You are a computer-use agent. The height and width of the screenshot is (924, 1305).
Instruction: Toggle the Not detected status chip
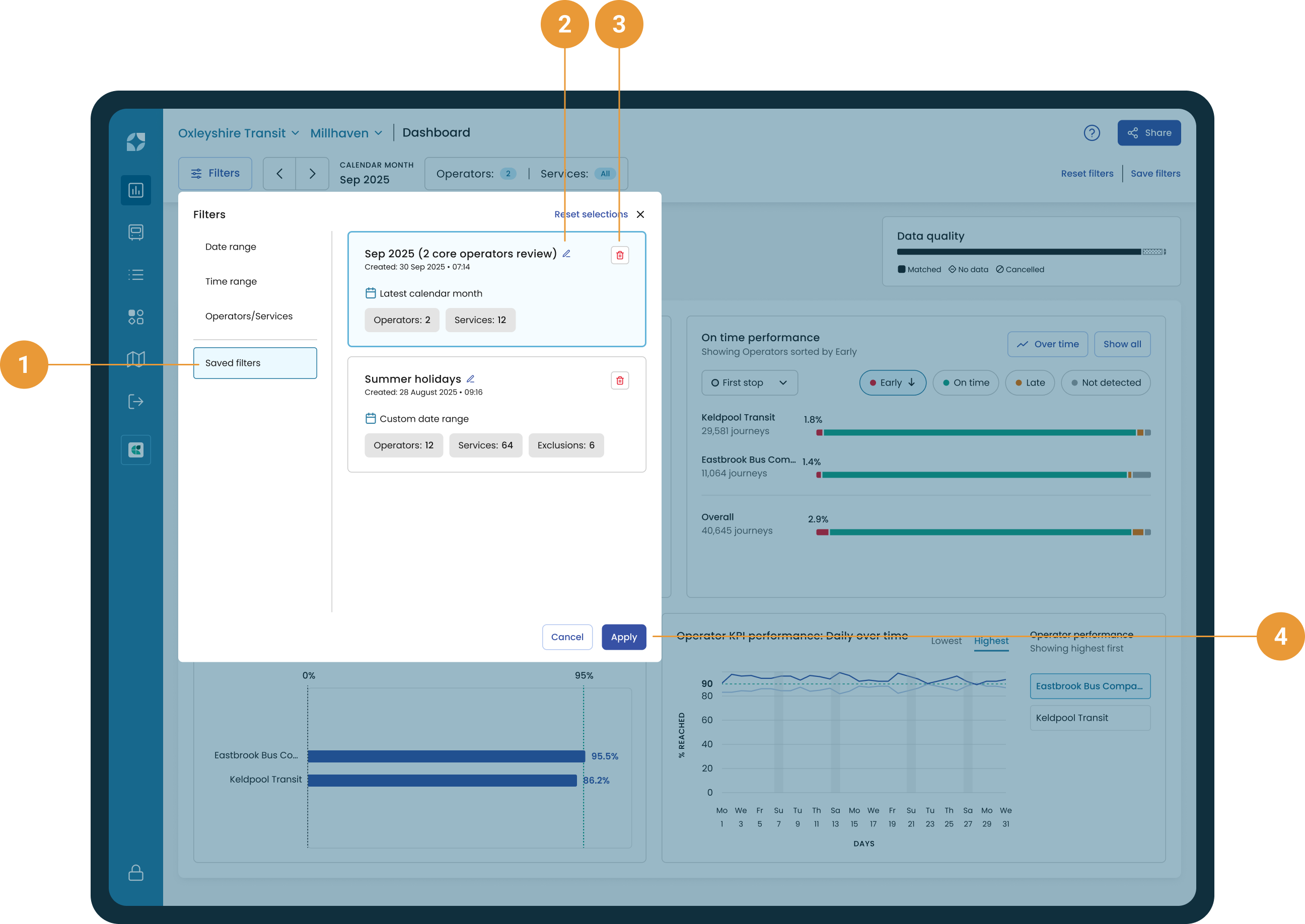1105,383
